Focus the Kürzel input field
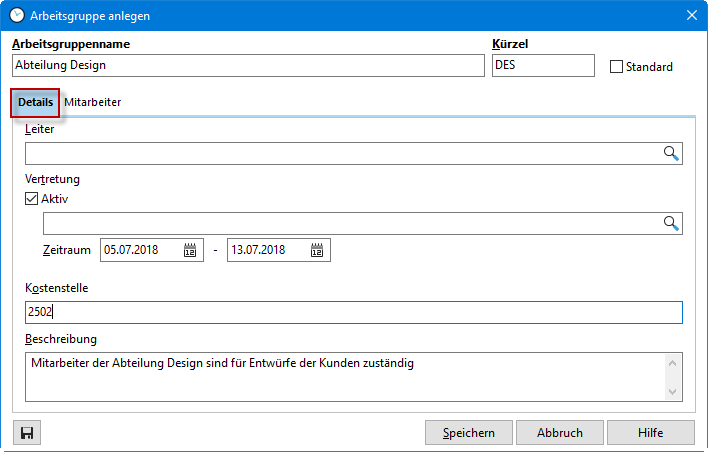 pos(543,65)
